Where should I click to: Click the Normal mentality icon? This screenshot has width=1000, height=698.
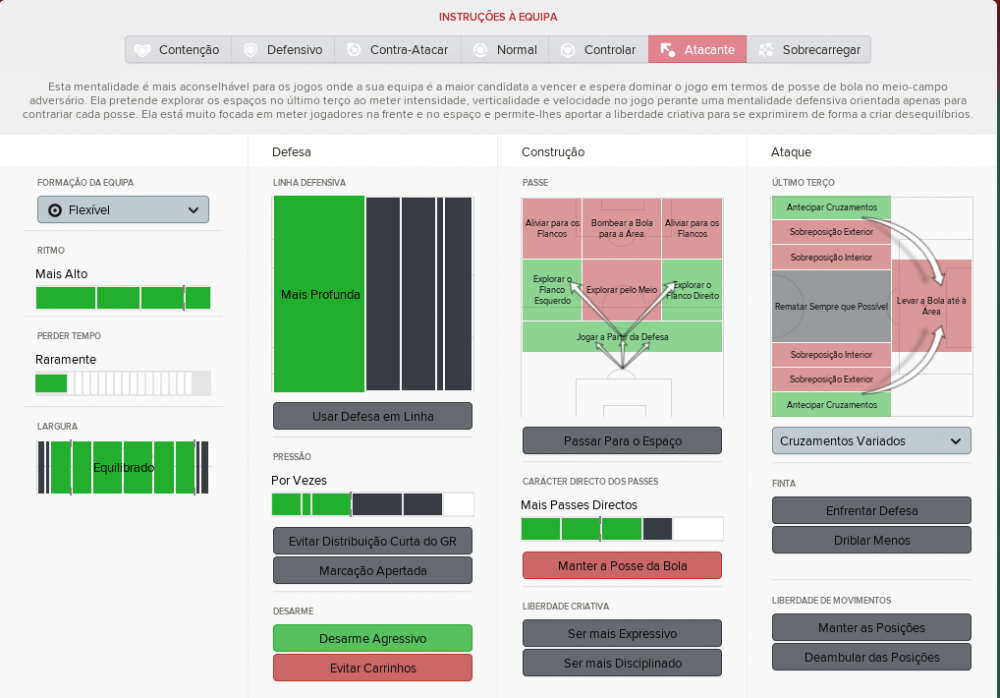[480, 50]
